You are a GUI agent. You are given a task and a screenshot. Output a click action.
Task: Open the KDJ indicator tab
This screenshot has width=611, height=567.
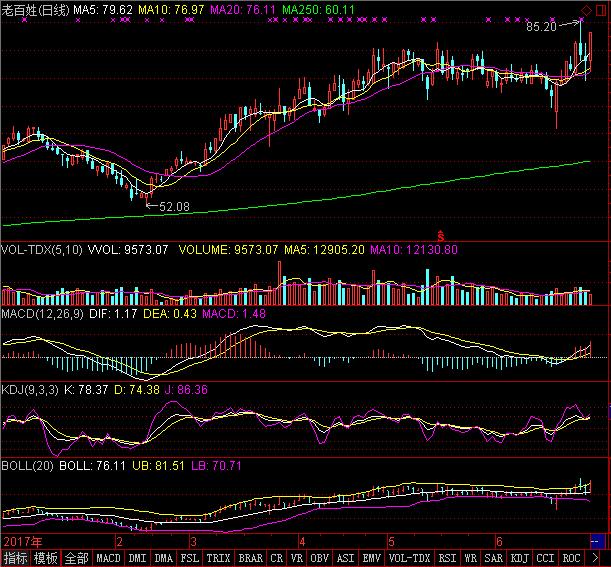click(519, 558)
